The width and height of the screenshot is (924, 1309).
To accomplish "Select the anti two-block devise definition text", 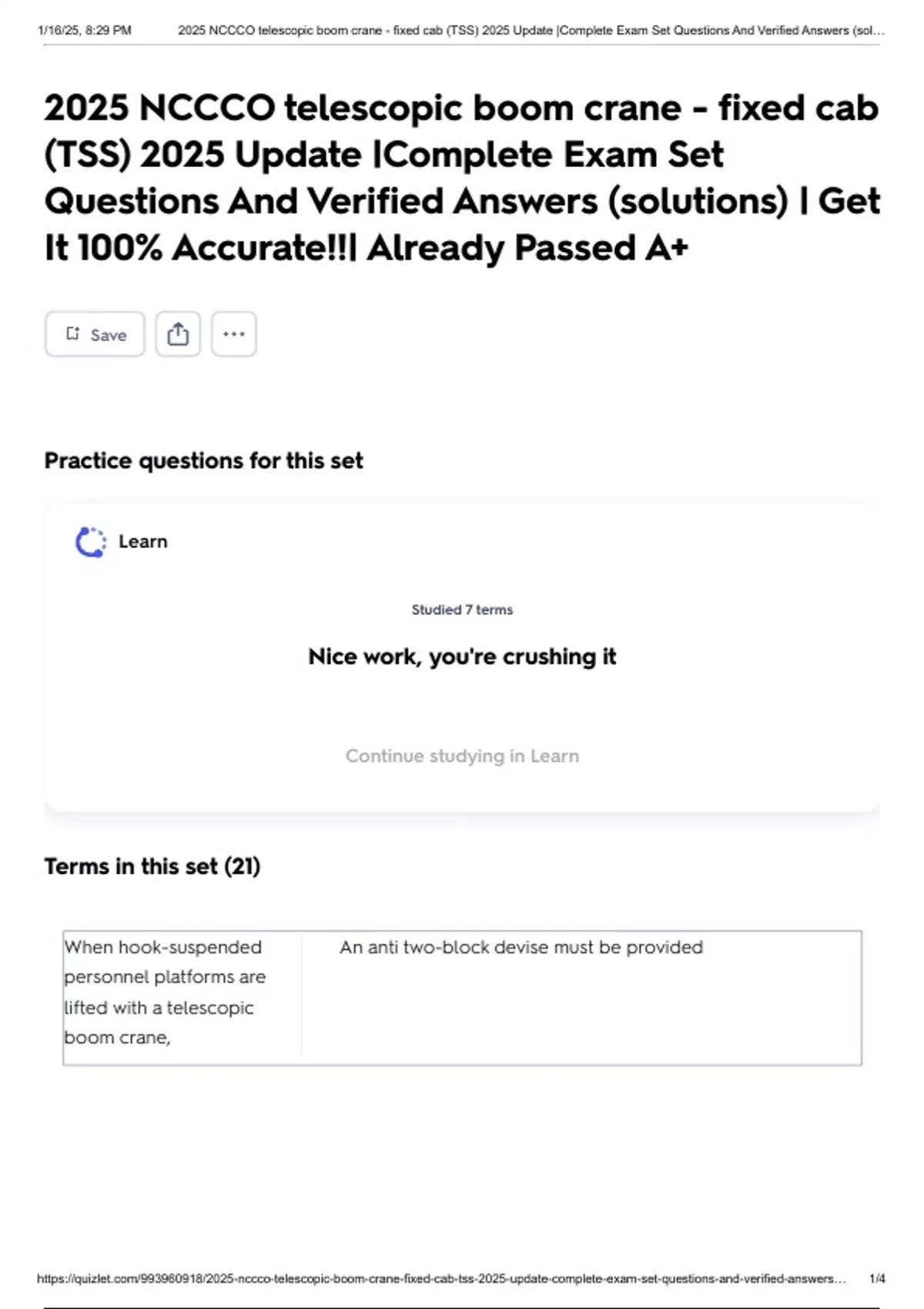I will click(521, 947).
